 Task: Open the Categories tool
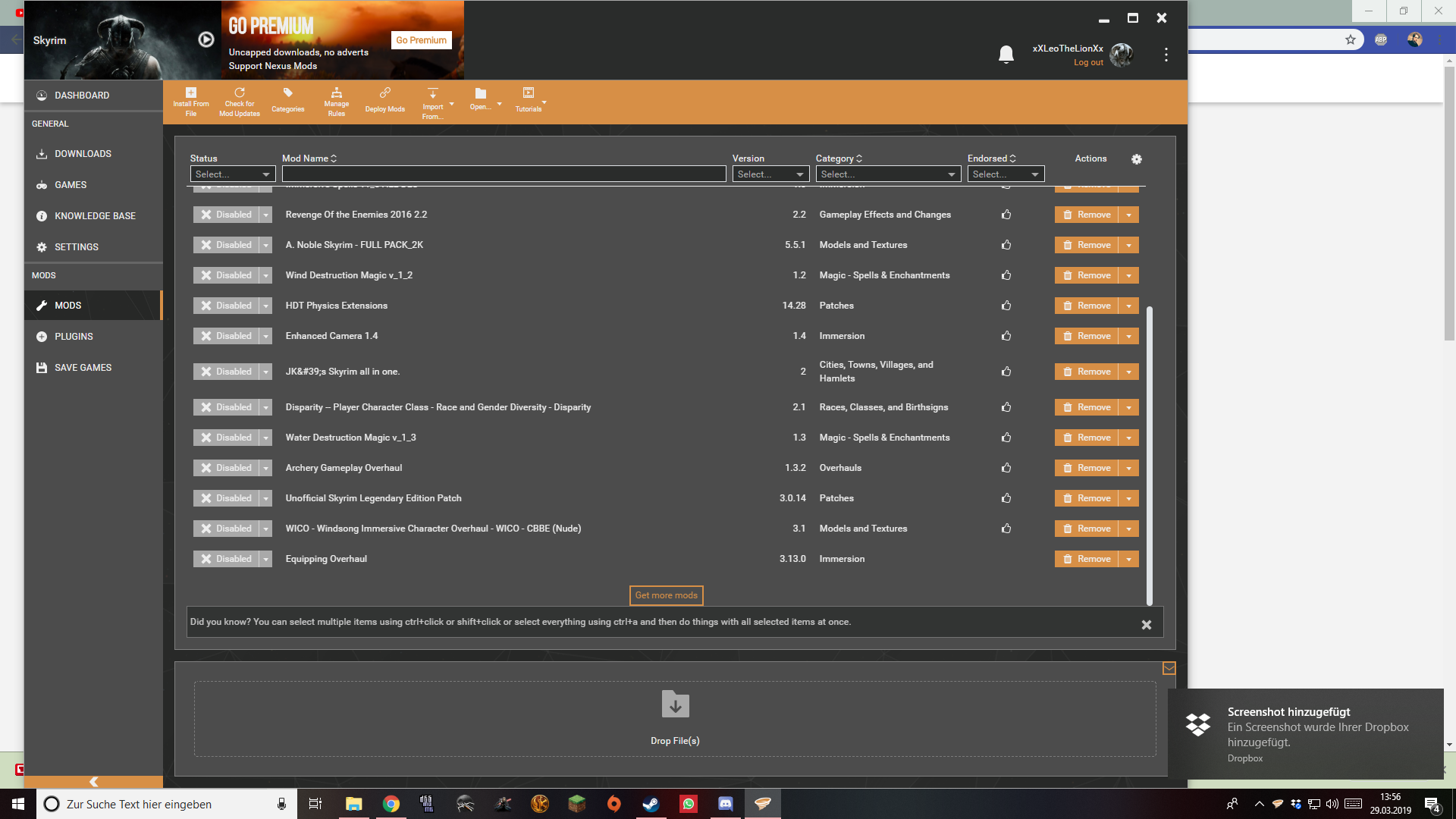(x=288, y=102)
